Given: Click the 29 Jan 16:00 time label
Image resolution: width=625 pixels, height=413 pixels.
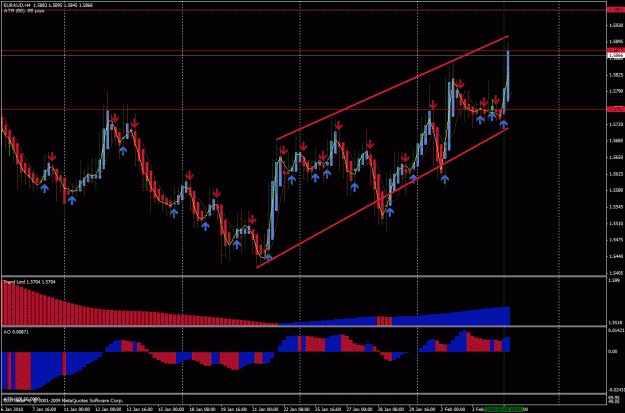Looking at the screenshot, I should [x=422, y=409].
